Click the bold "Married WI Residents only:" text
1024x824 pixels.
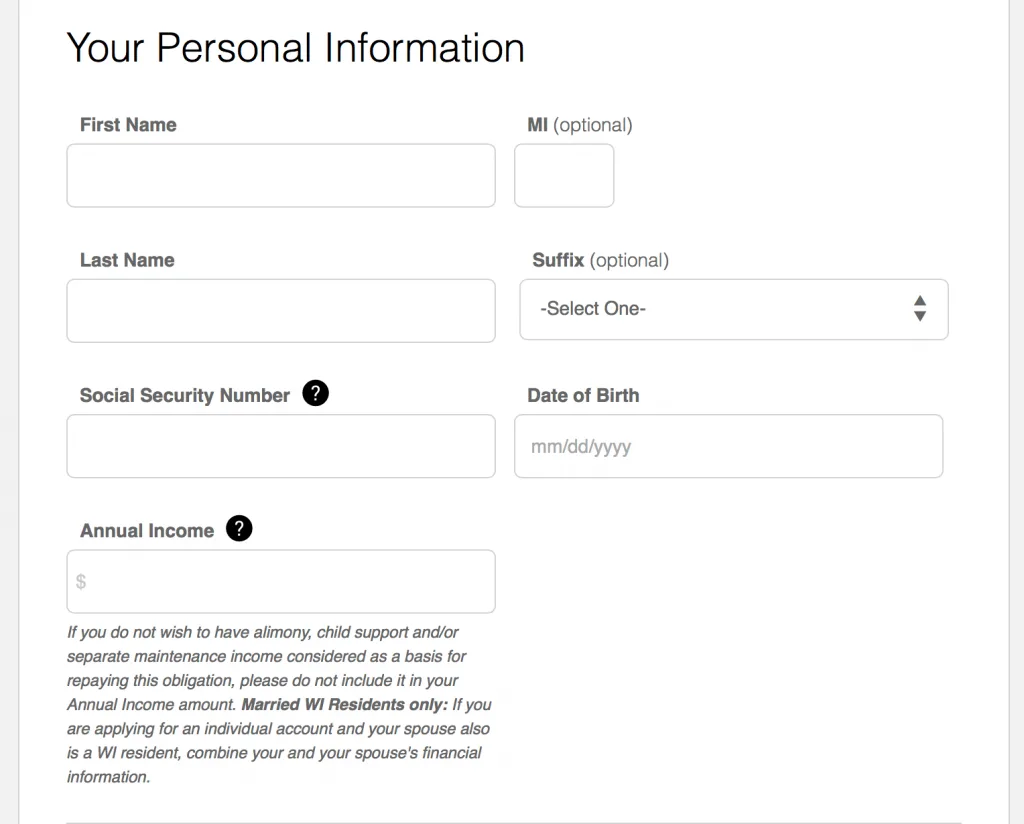click(345, 705)
